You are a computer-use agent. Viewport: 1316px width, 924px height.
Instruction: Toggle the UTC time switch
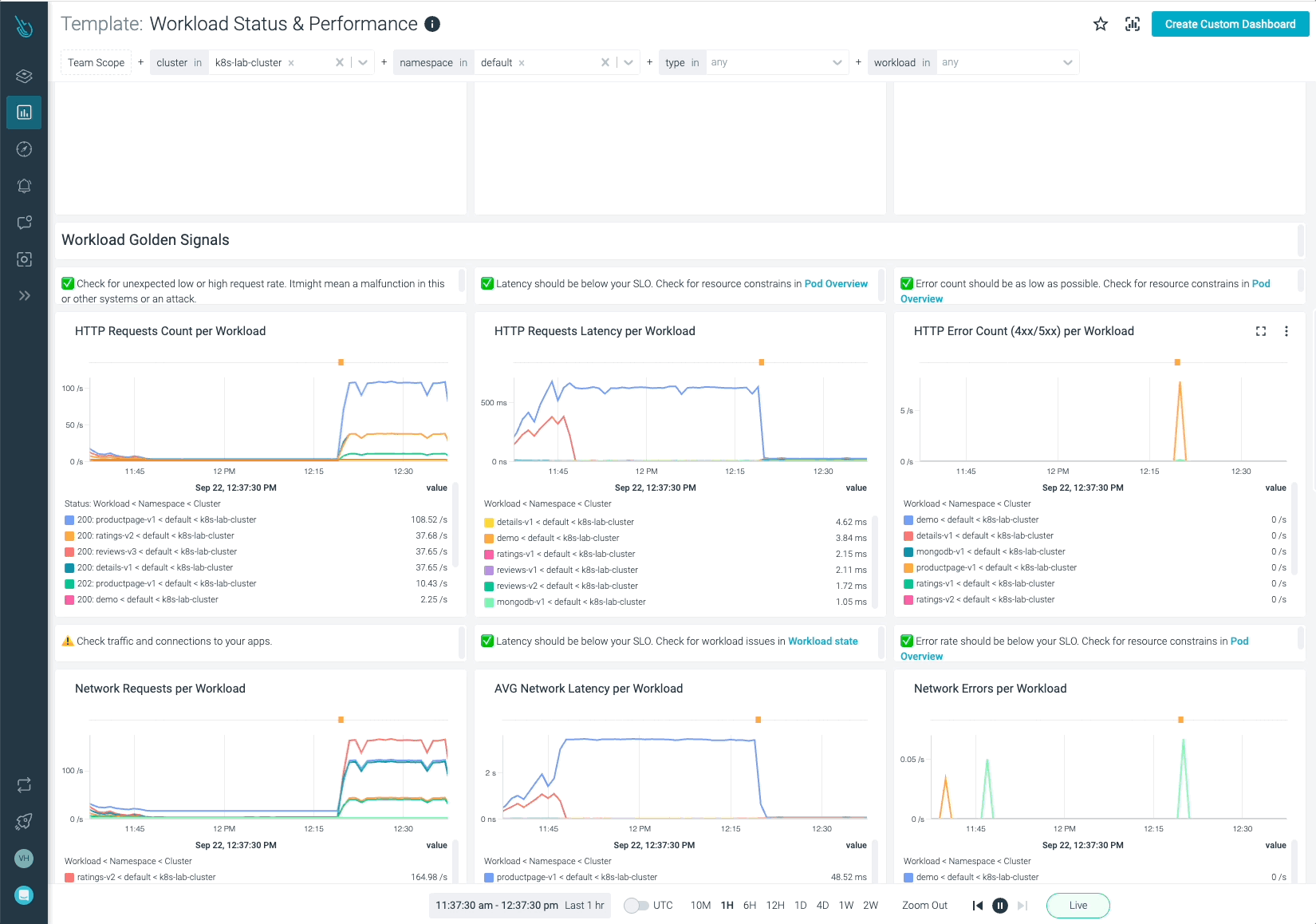(636, 906)
